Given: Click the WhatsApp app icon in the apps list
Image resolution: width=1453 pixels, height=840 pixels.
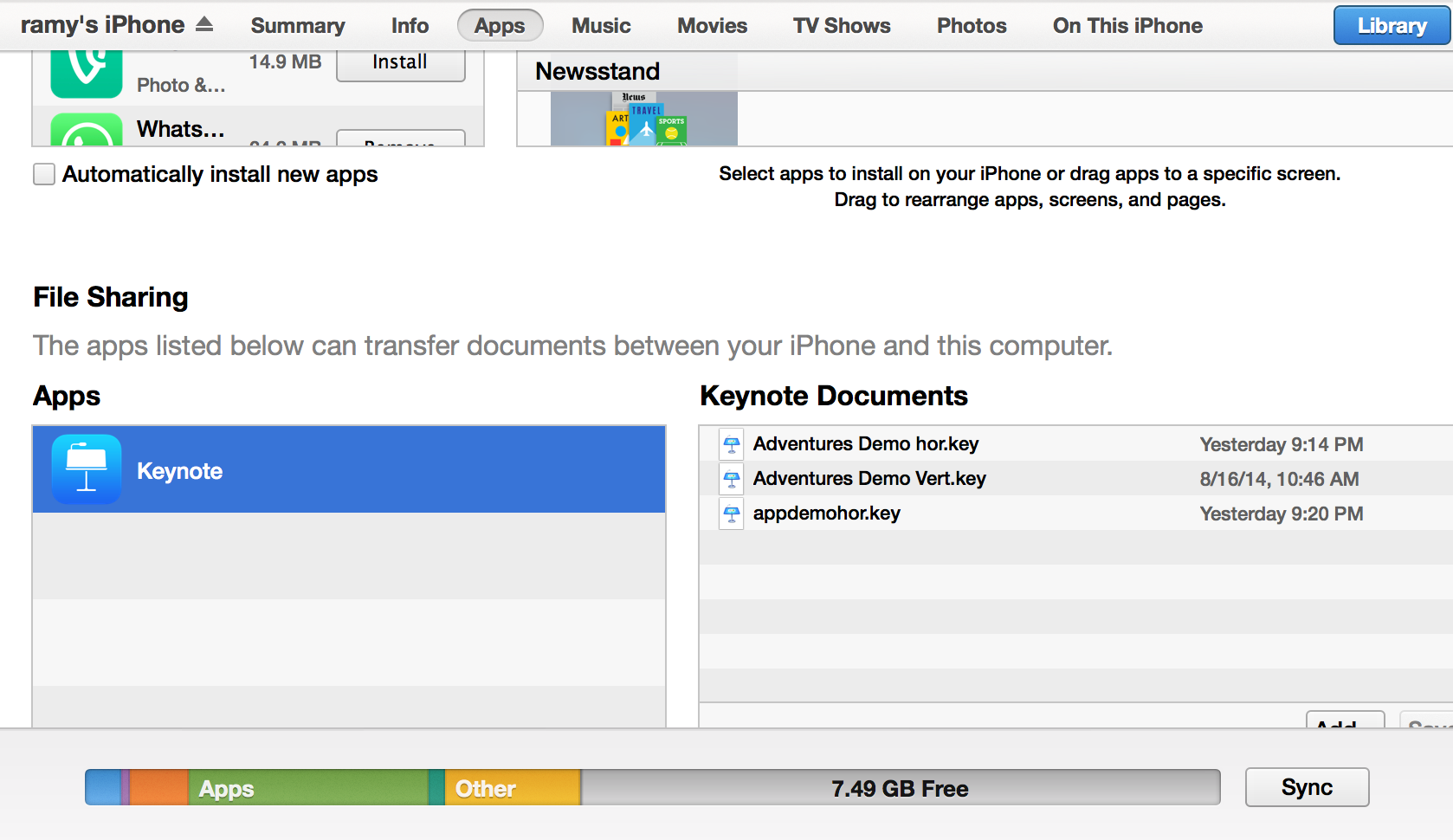Looking at the screenshot, I should (x=87, y=130).
